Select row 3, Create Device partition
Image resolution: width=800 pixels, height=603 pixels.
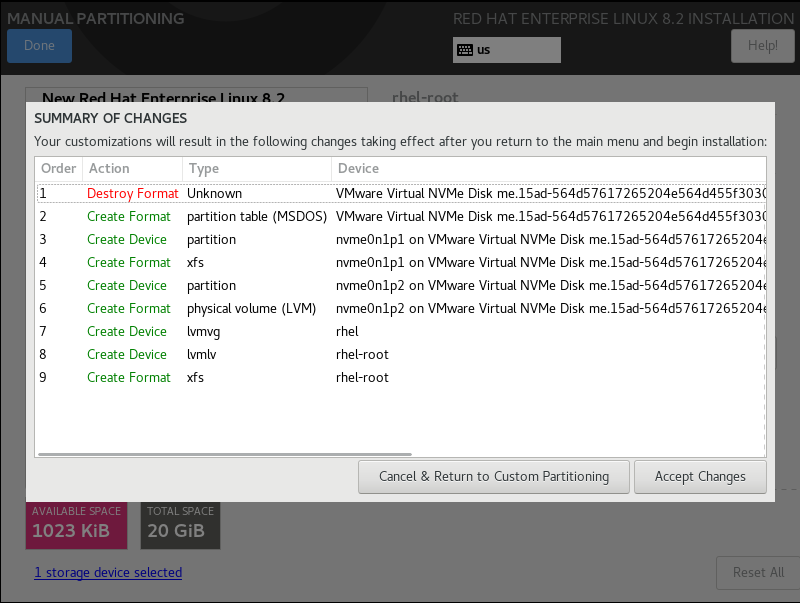click(400, 239)
